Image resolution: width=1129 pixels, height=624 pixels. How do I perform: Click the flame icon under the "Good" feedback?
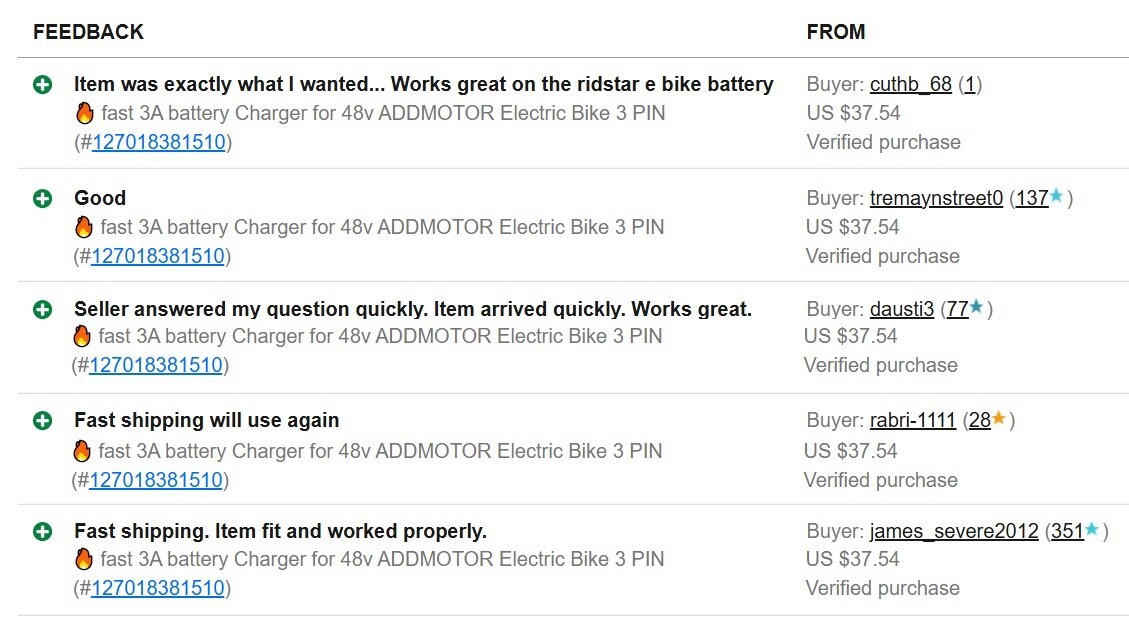pyautogui.click(x=84, y=227)
